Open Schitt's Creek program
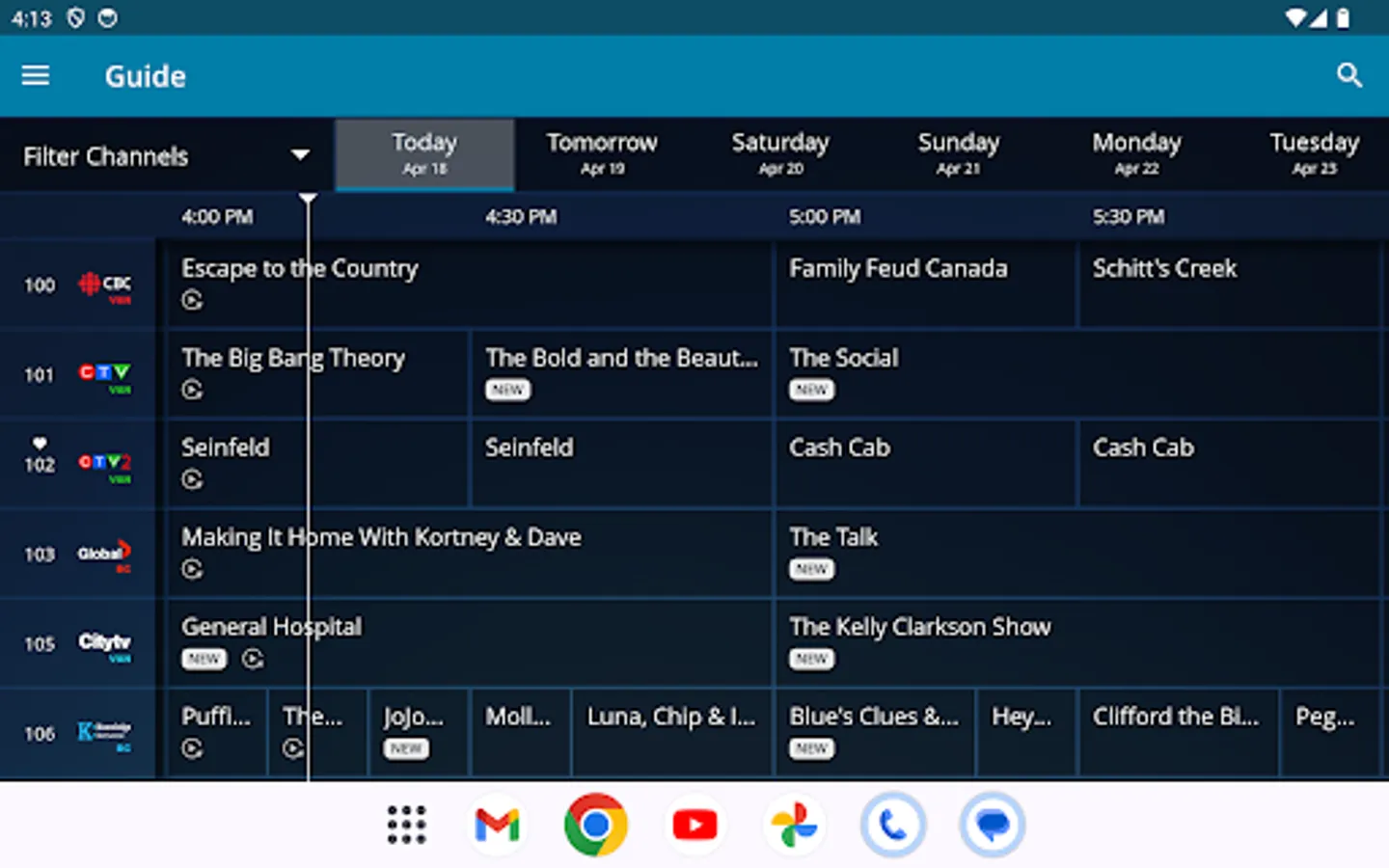The width and height of the screenshot is (1389, 868). [1230, 284]
